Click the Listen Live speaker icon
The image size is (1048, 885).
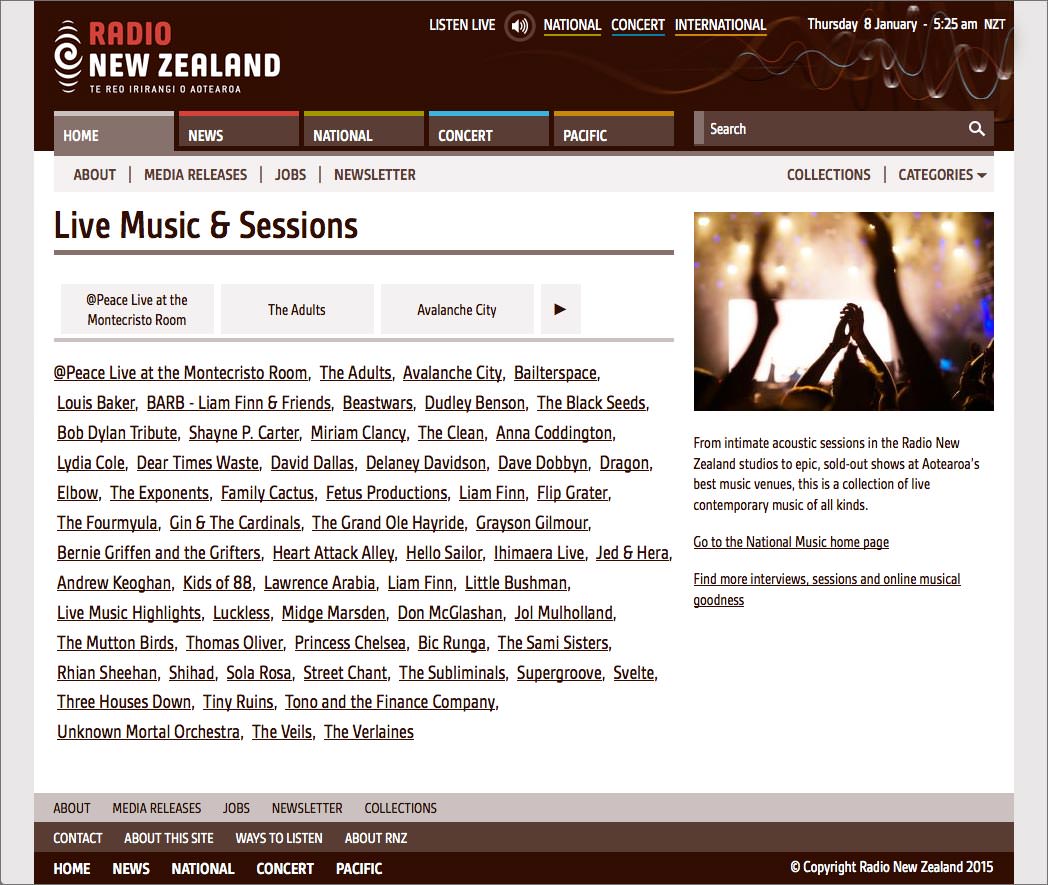tap(519, 27)
